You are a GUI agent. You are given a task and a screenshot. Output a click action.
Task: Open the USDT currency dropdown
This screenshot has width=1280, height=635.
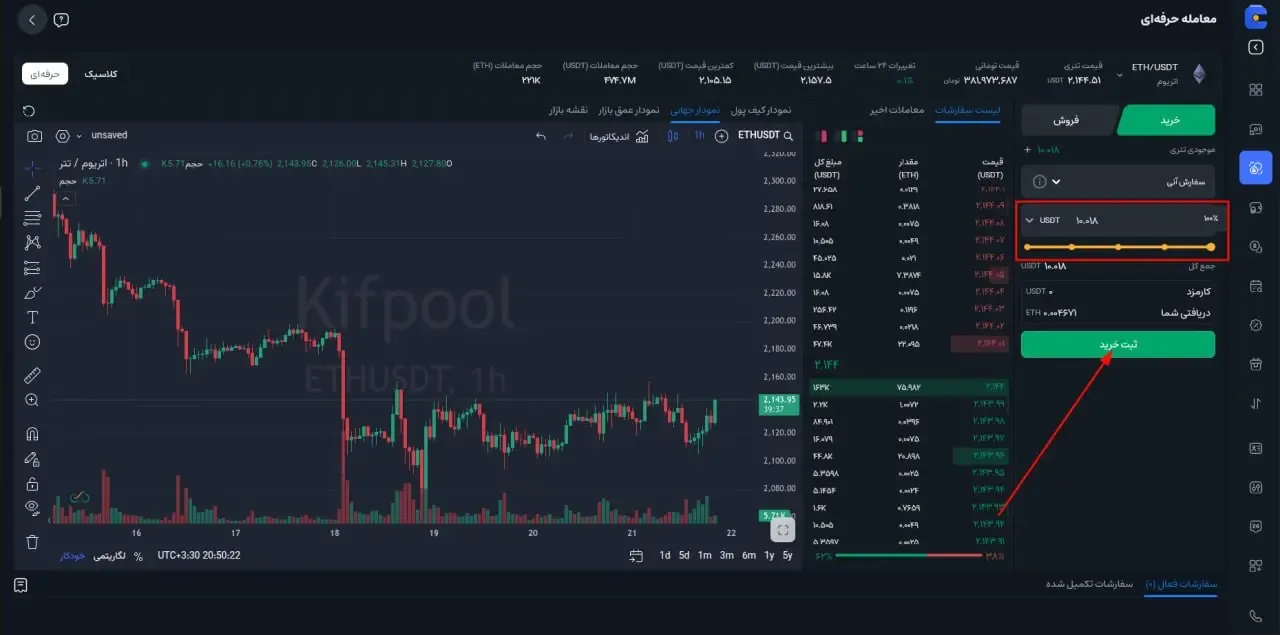point(1043,220)
